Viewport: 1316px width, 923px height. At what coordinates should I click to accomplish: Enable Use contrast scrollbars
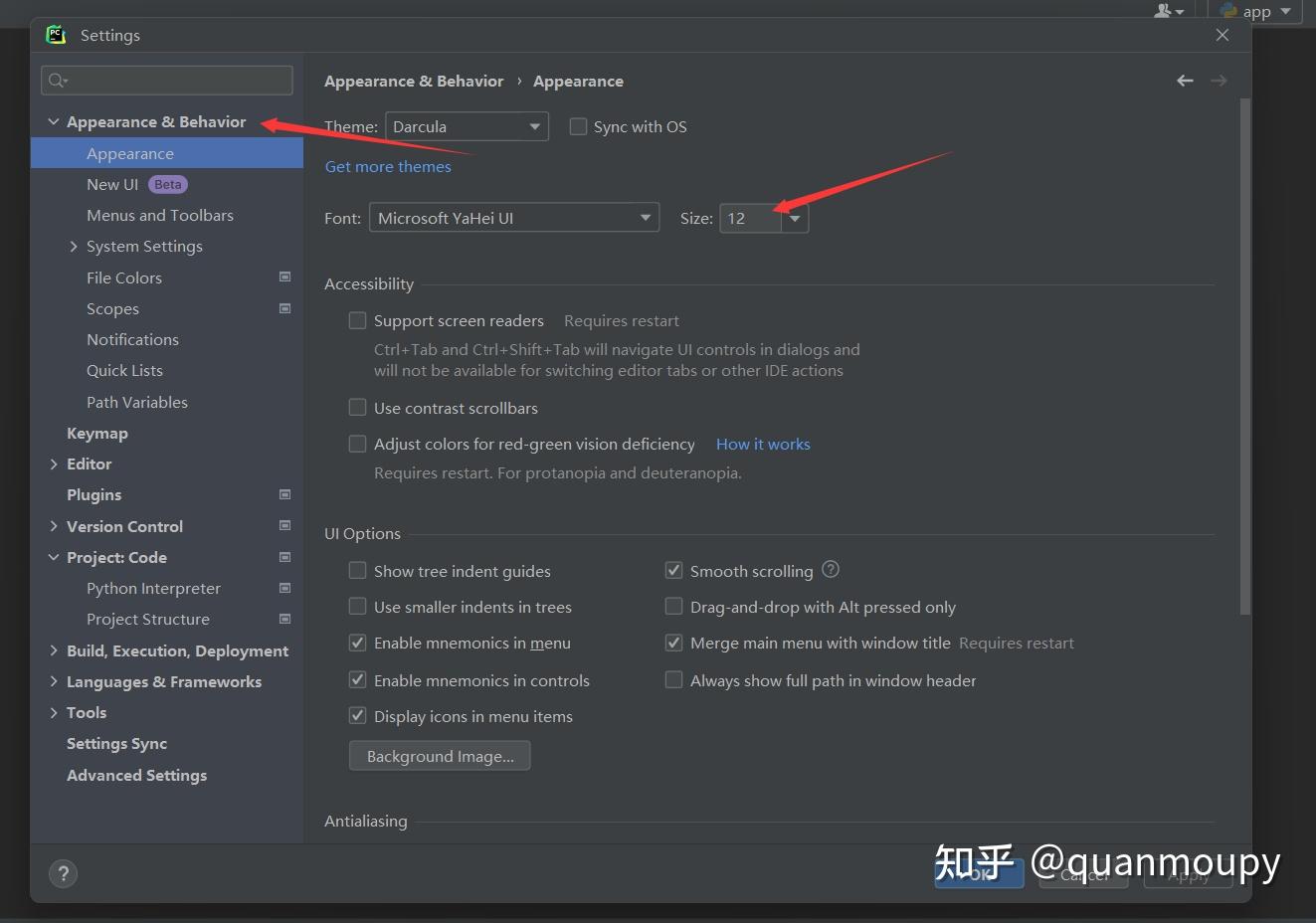tap(357, 407)
